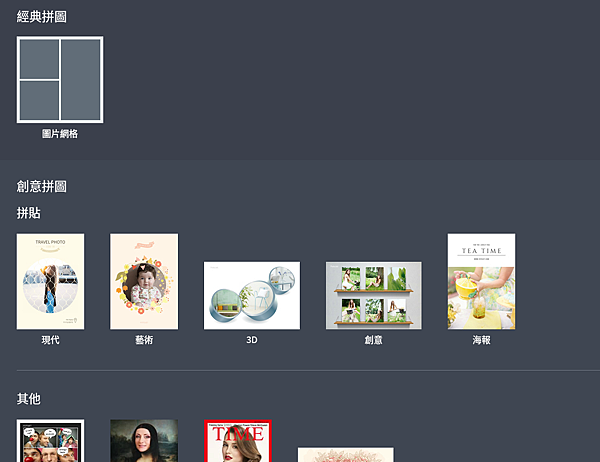600x462 pixels.
Task: Click the 其他 section heading
Action: point(29,398)
